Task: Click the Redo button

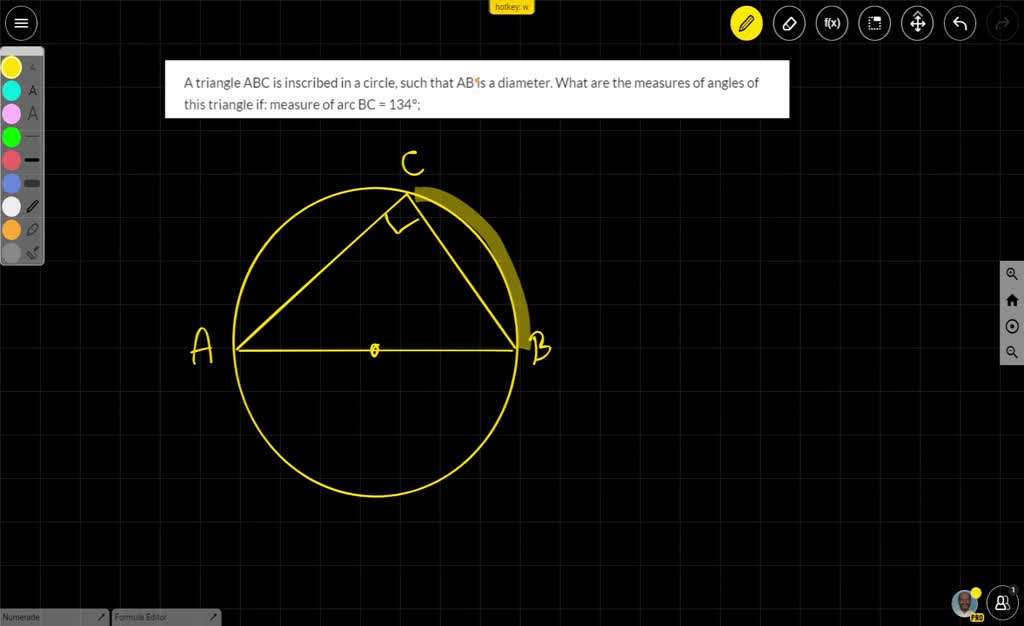Action: pyautogui.click(x=1002, y=23)
